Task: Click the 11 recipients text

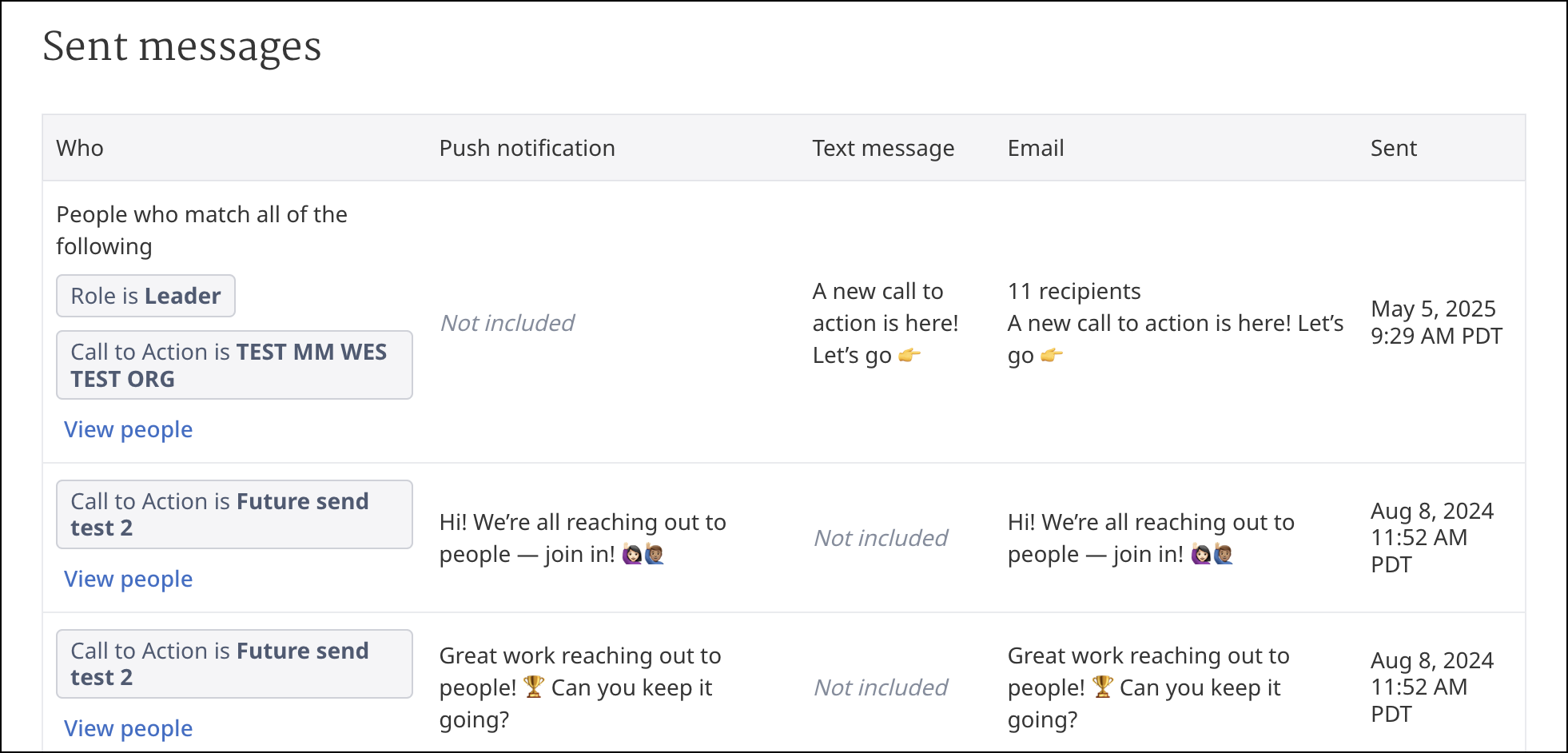Action: 1073,291
